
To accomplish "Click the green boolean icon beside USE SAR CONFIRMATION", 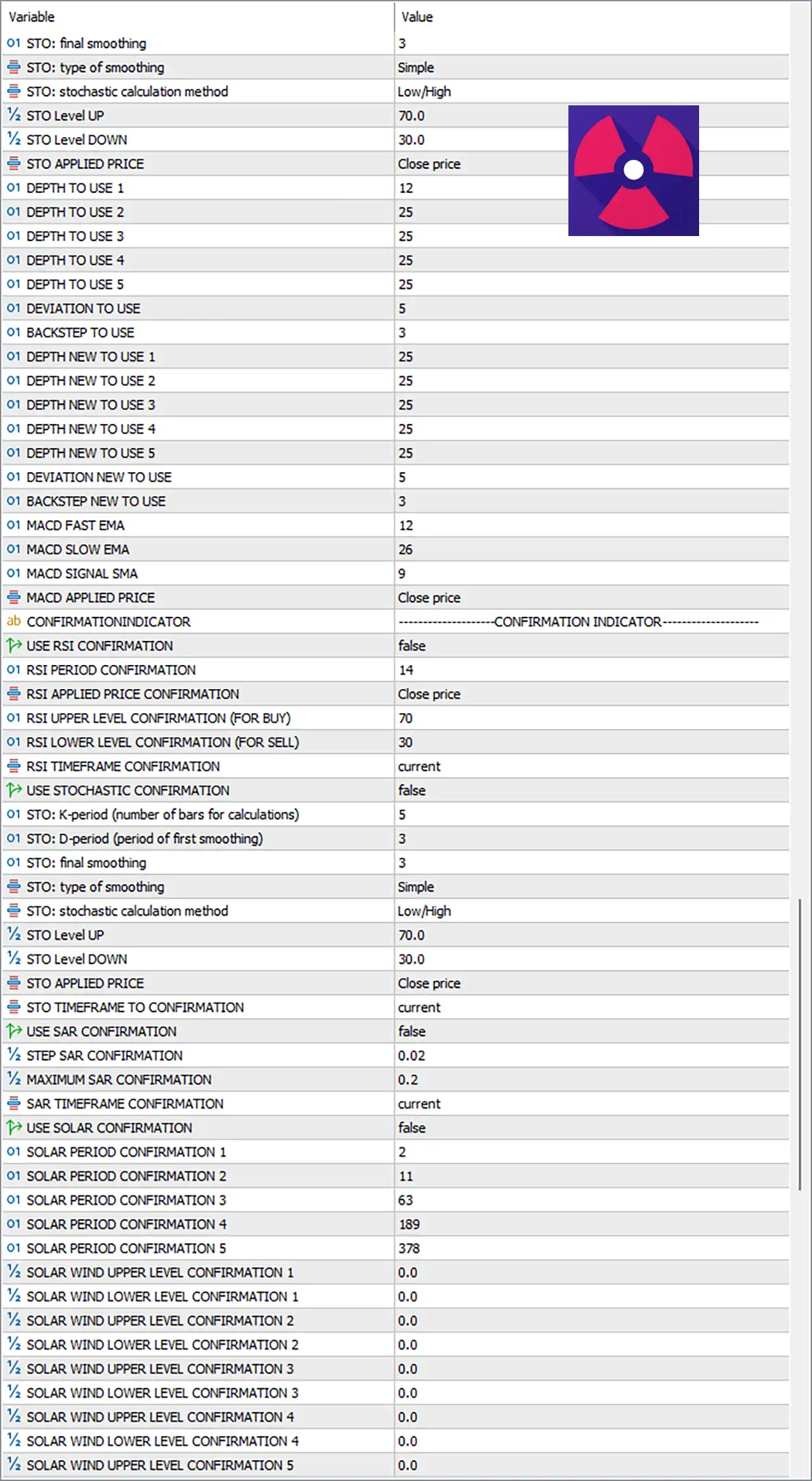I will click(x=13, y=1032).
